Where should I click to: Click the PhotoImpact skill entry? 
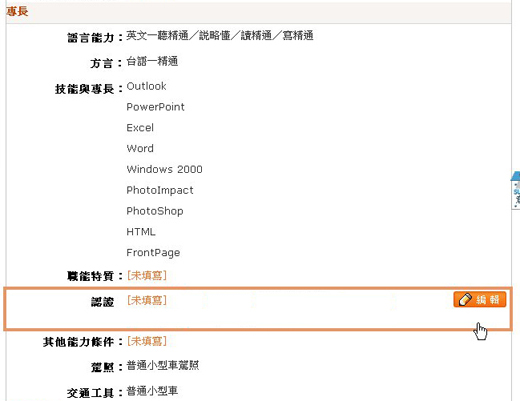tap(160, 190)
